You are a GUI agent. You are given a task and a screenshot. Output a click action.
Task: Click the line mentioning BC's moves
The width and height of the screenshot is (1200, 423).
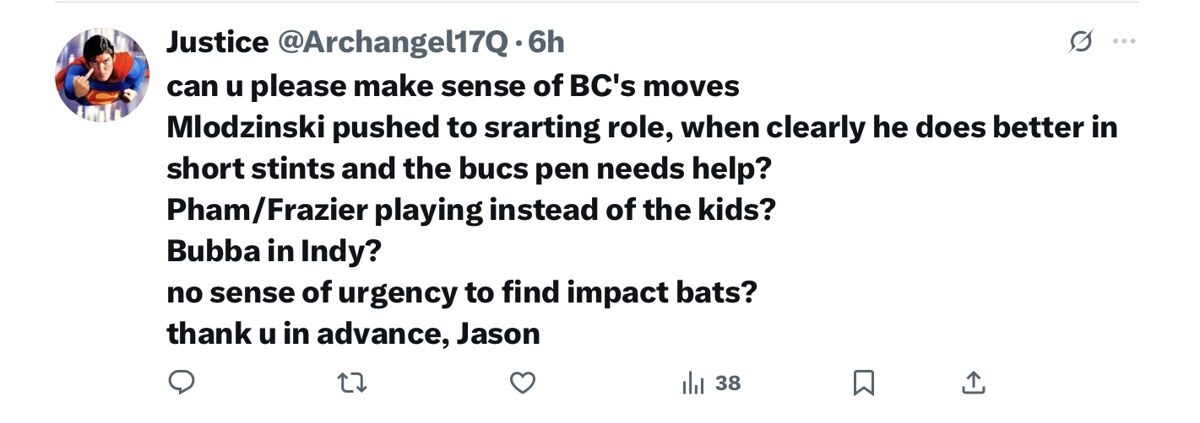(452, 86)
